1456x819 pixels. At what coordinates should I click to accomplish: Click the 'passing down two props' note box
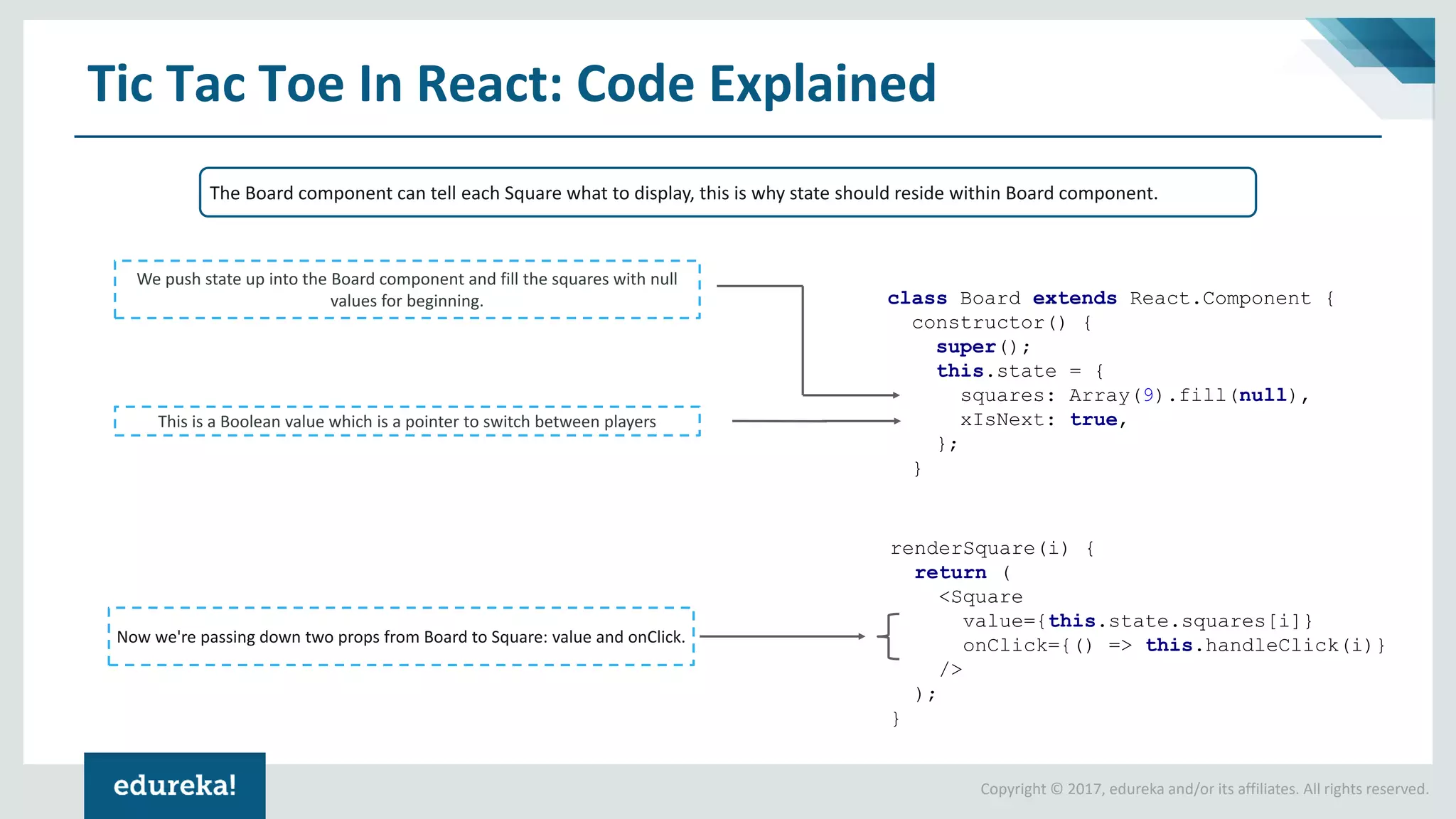click(x=401, y=637)
